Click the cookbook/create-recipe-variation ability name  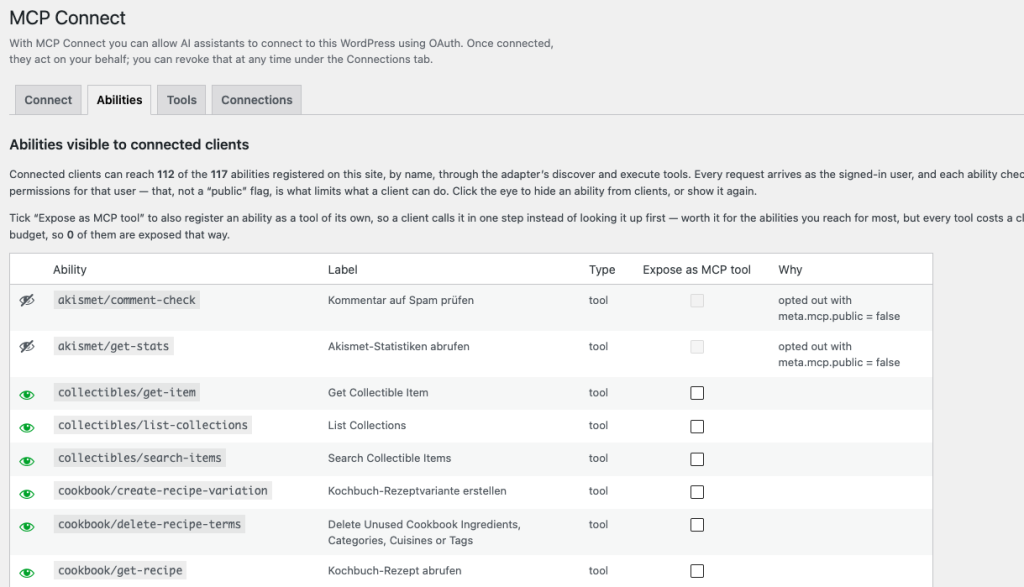point(163,490)
